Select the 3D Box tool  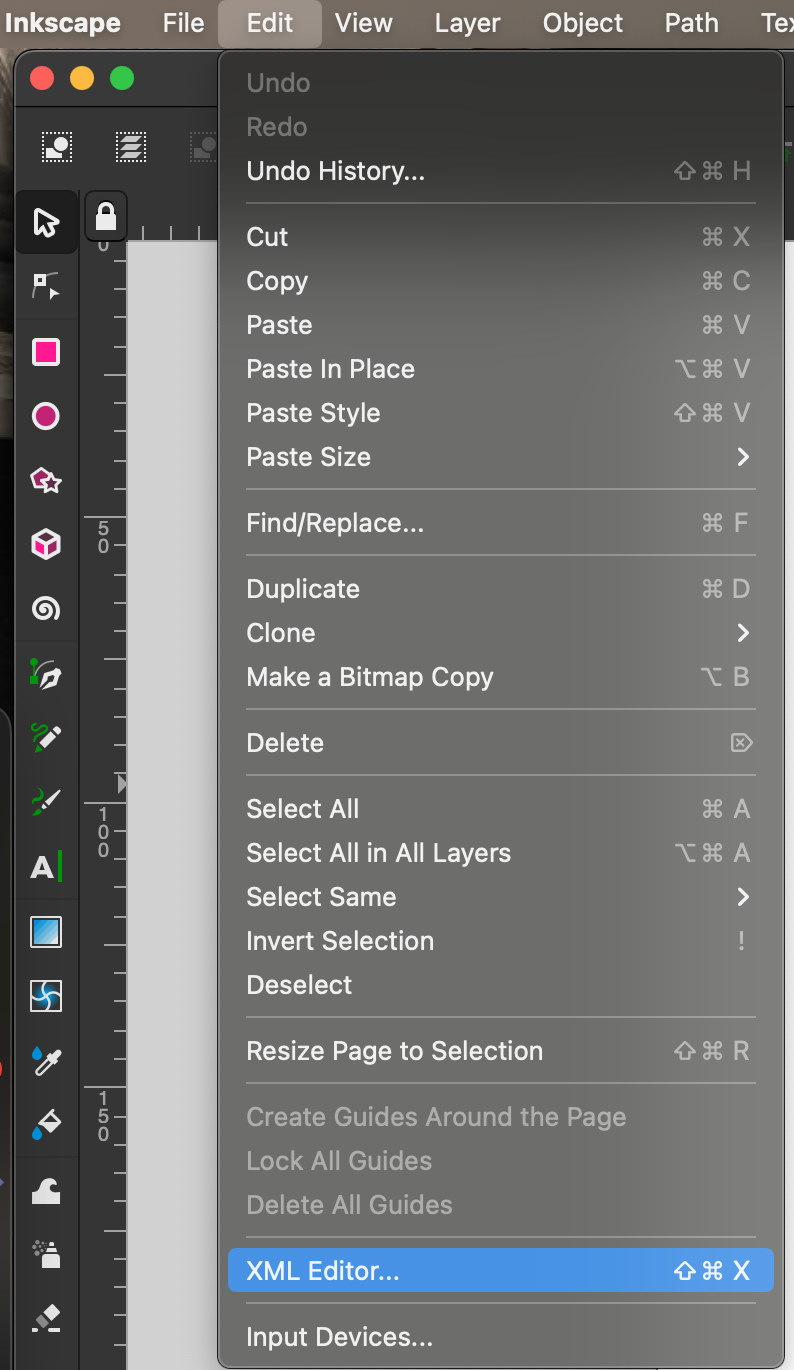[x=46, y=544]
